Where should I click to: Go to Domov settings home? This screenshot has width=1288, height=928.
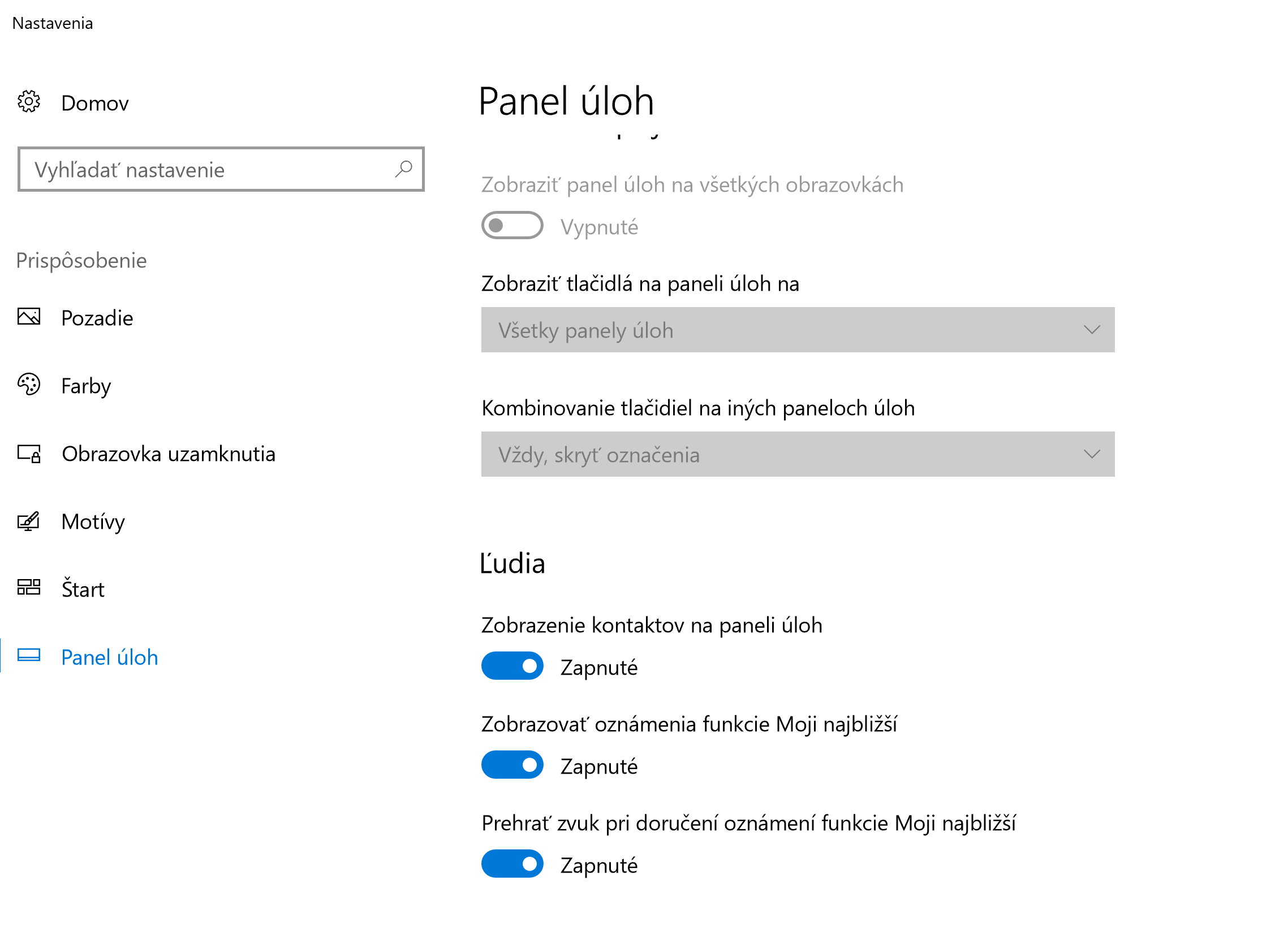96,103
